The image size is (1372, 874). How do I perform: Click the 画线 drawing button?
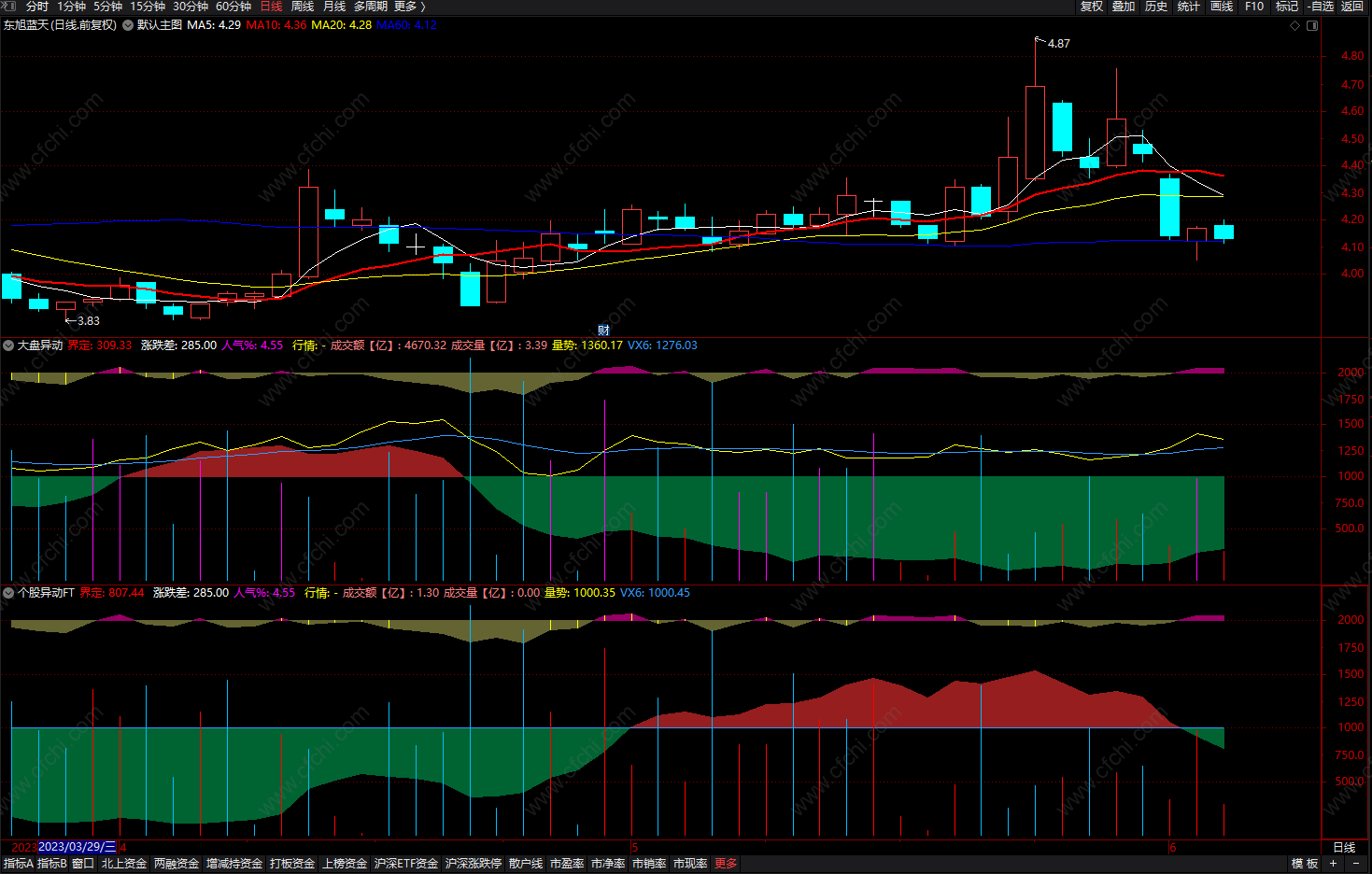pyautogui.click(x=1222, y=7)
